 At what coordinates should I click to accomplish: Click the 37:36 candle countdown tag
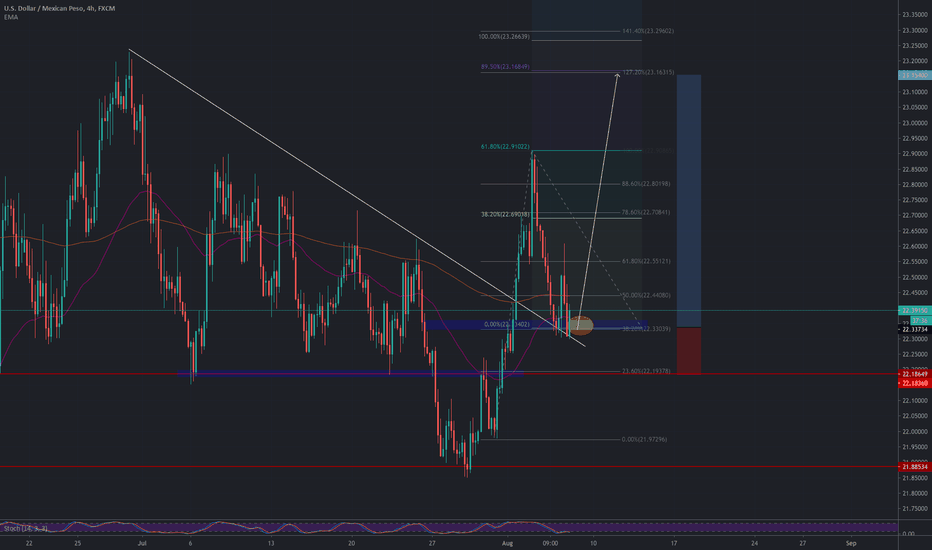[x=920, y=320]
